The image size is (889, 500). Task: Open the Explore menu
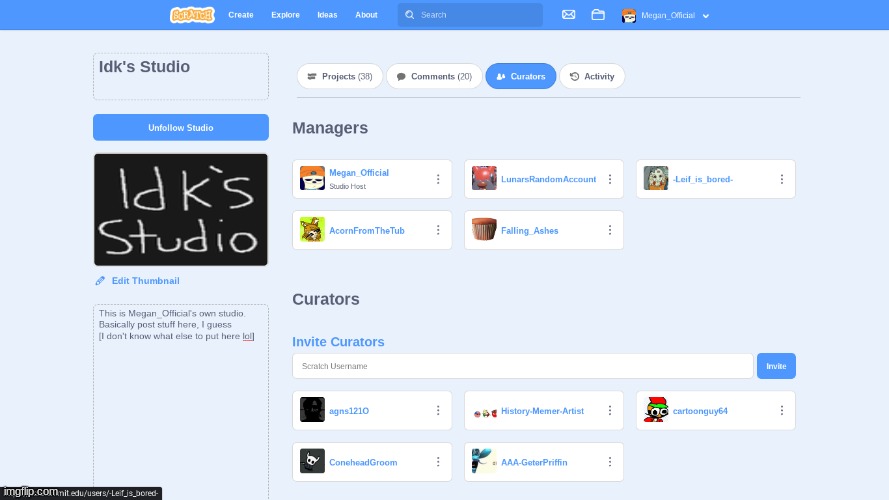click(x=285, y=15)
